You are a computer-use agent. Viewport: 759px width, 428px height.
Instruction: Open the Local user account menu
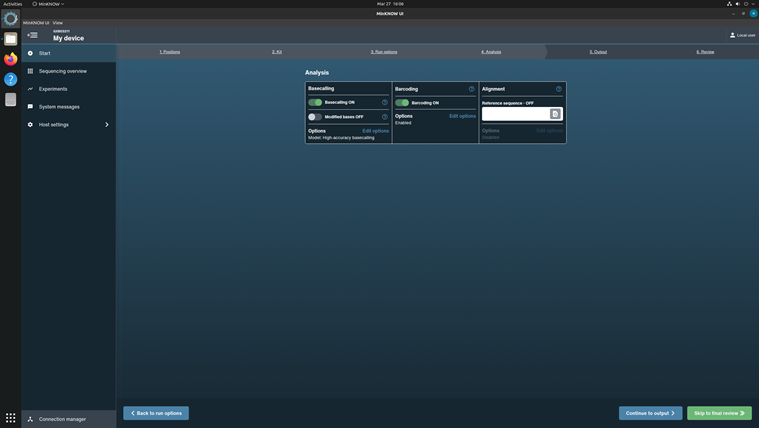point(742,35)
